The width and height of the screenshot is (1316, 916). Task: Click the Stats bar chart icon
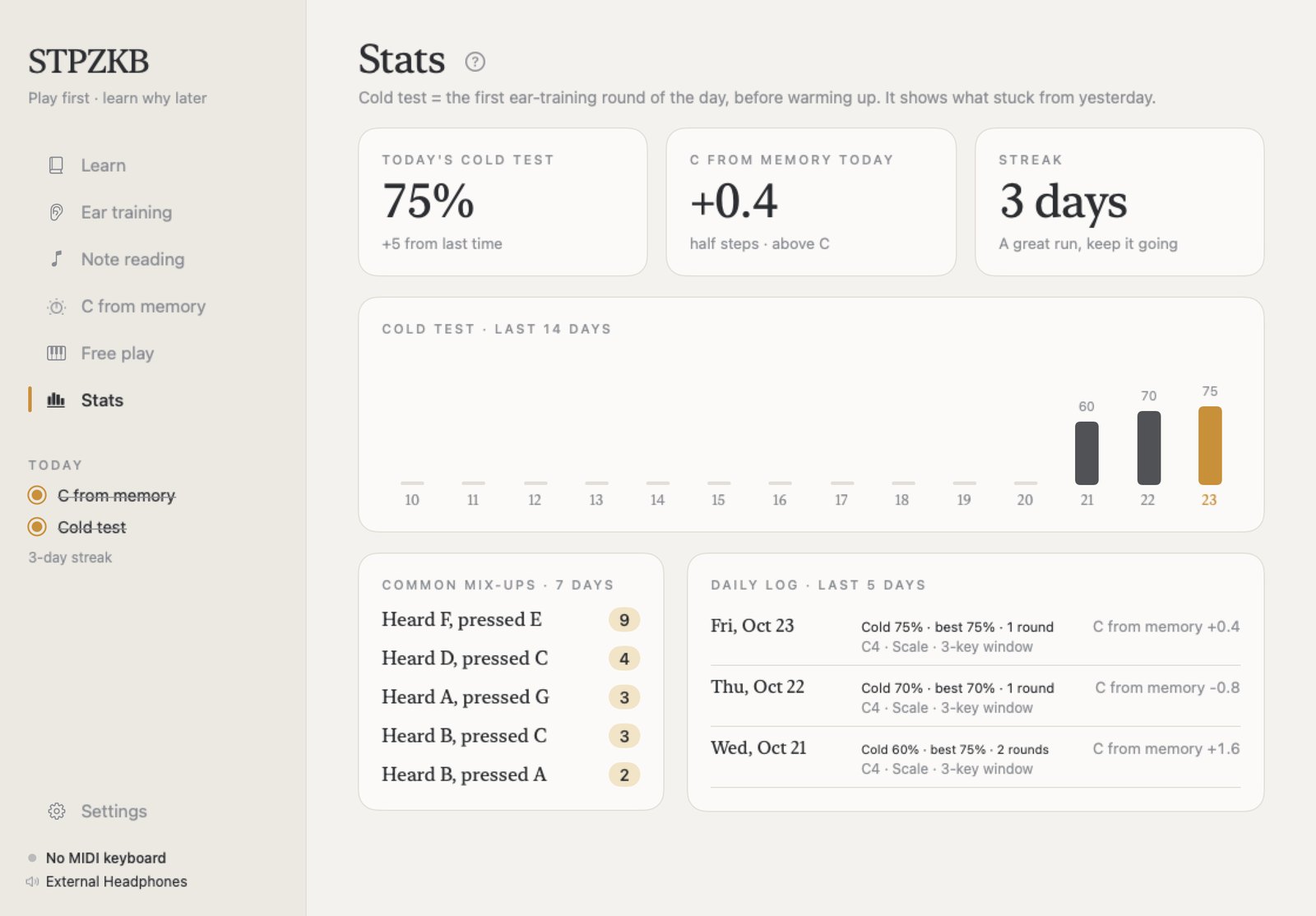56,400
